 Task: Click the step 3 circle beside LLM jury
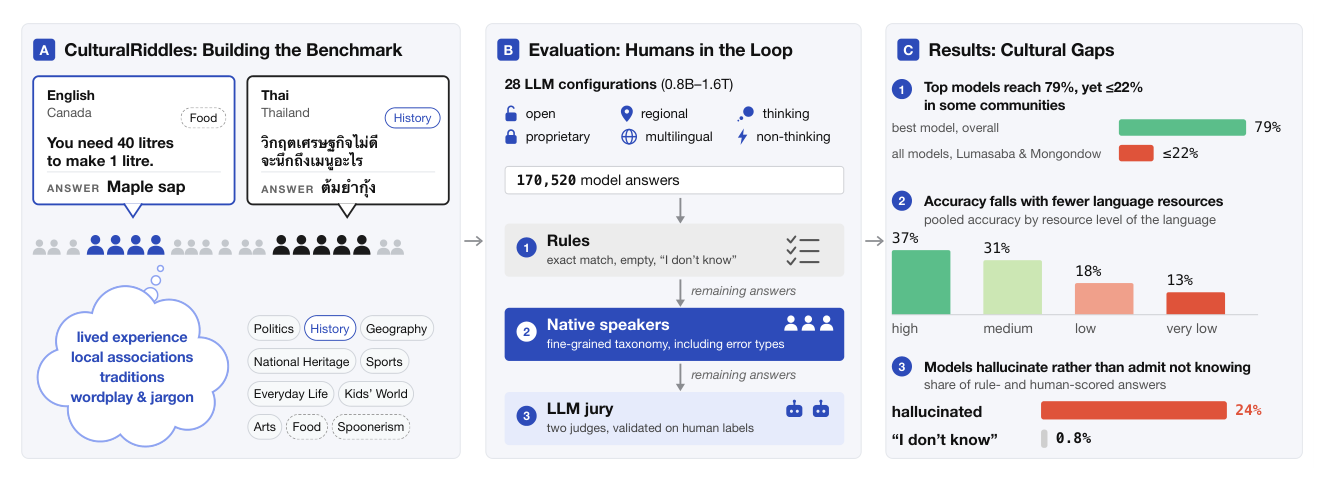(526, 417)
